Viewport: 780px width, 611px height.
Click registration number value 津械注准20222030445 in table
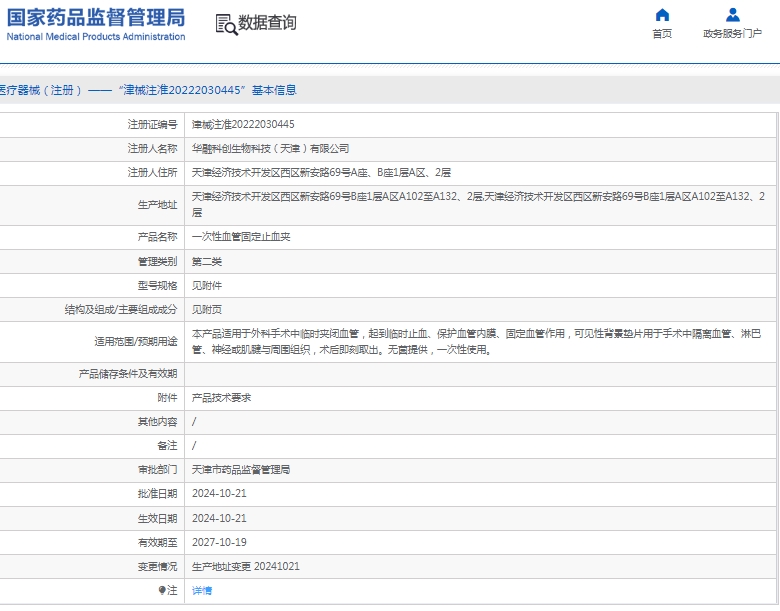pyautogui.click(x=243, y=124)
